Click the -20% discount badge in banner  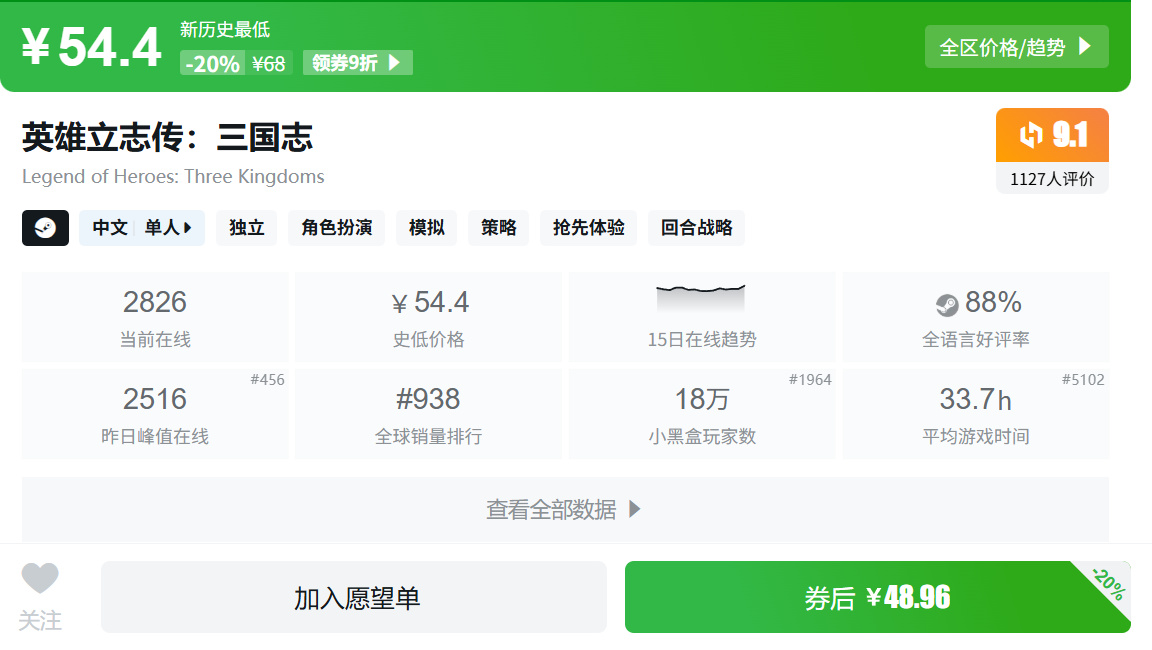[x=212, y=63]
